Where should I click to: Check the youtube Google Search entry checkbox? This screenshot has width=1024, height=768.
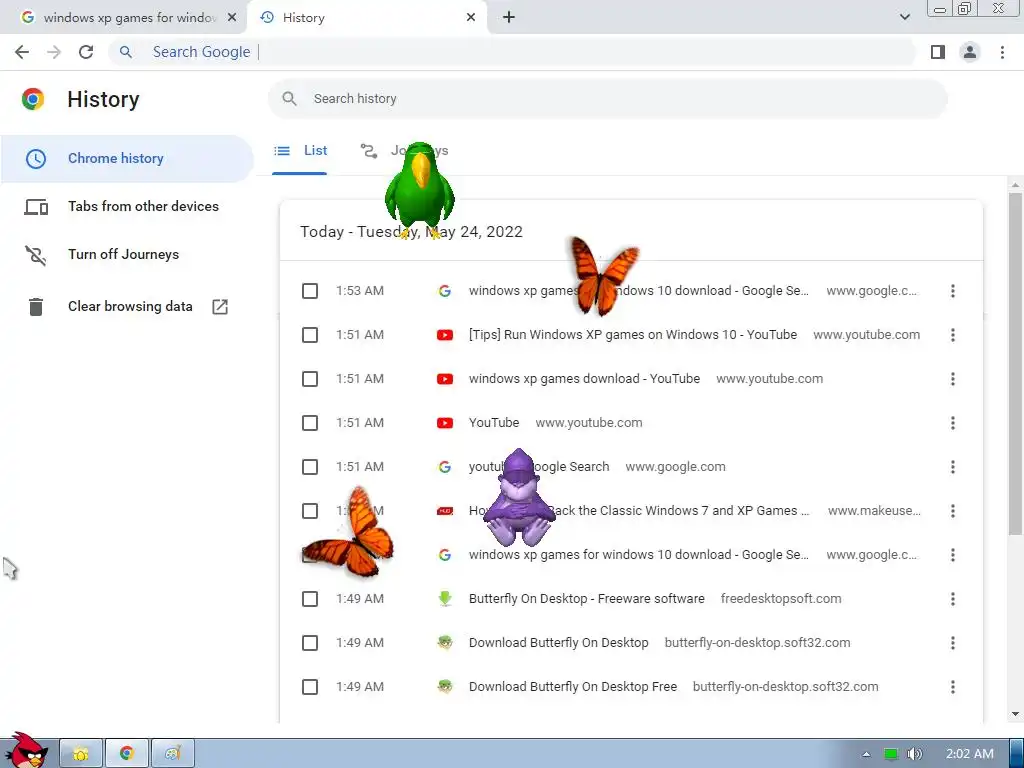point(310,467)
